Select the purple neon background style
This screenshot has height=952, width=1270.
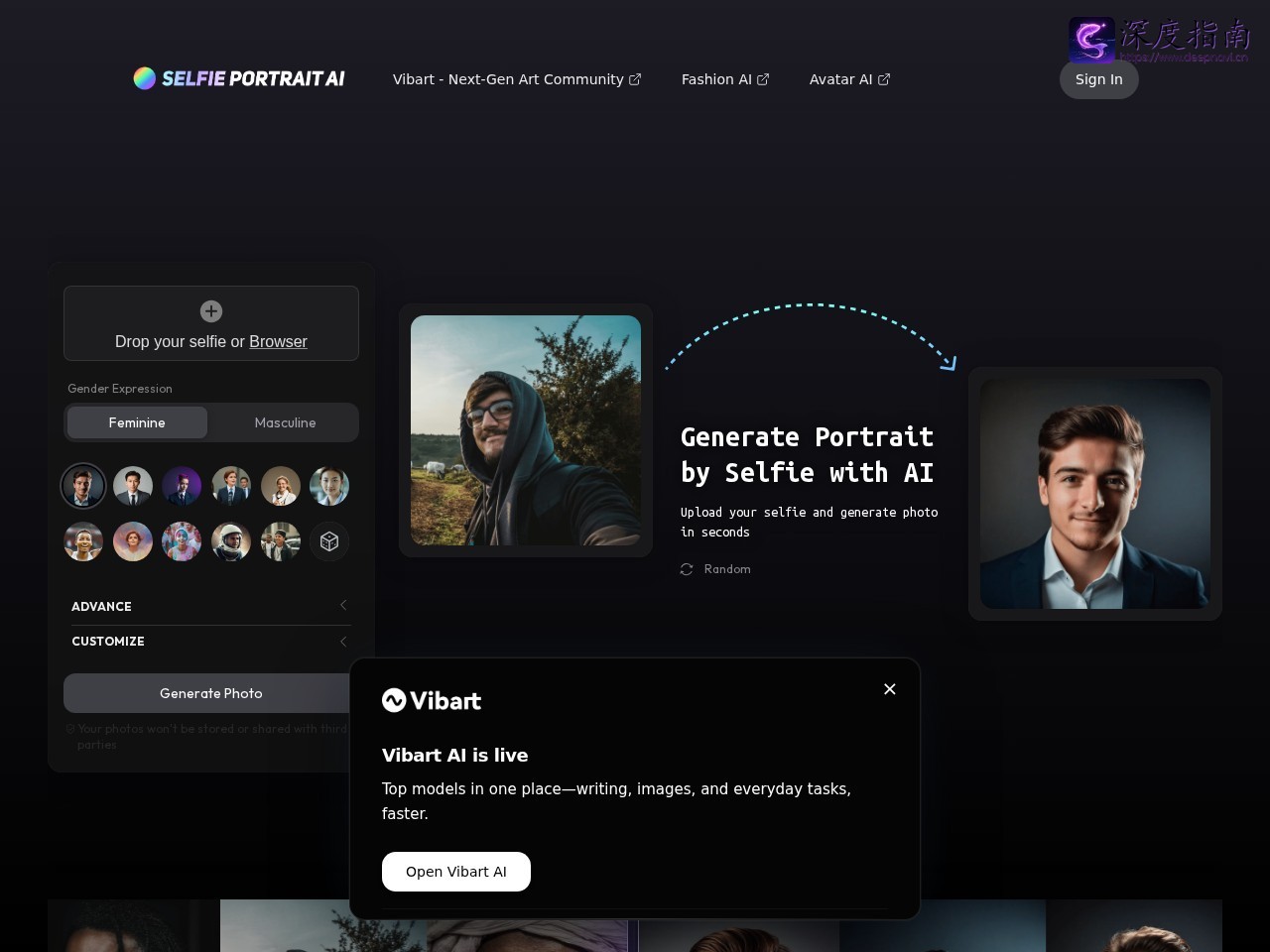[x=182, y=486]
